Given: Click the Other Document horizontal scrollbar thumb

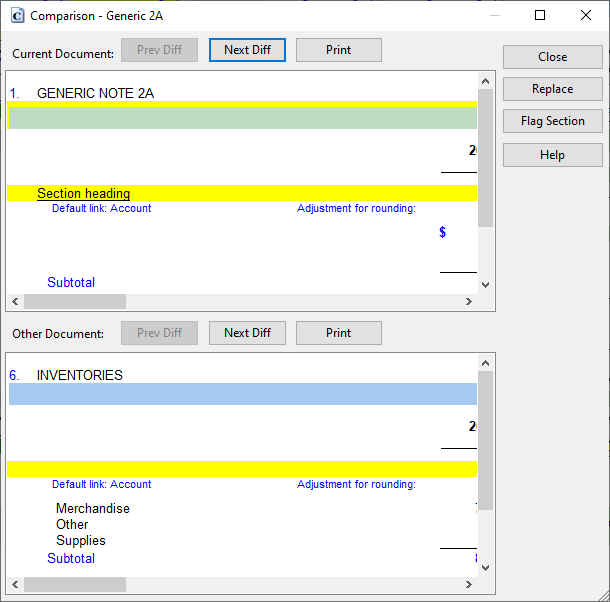Looking at the screenshot, I should tap(75, 584).
